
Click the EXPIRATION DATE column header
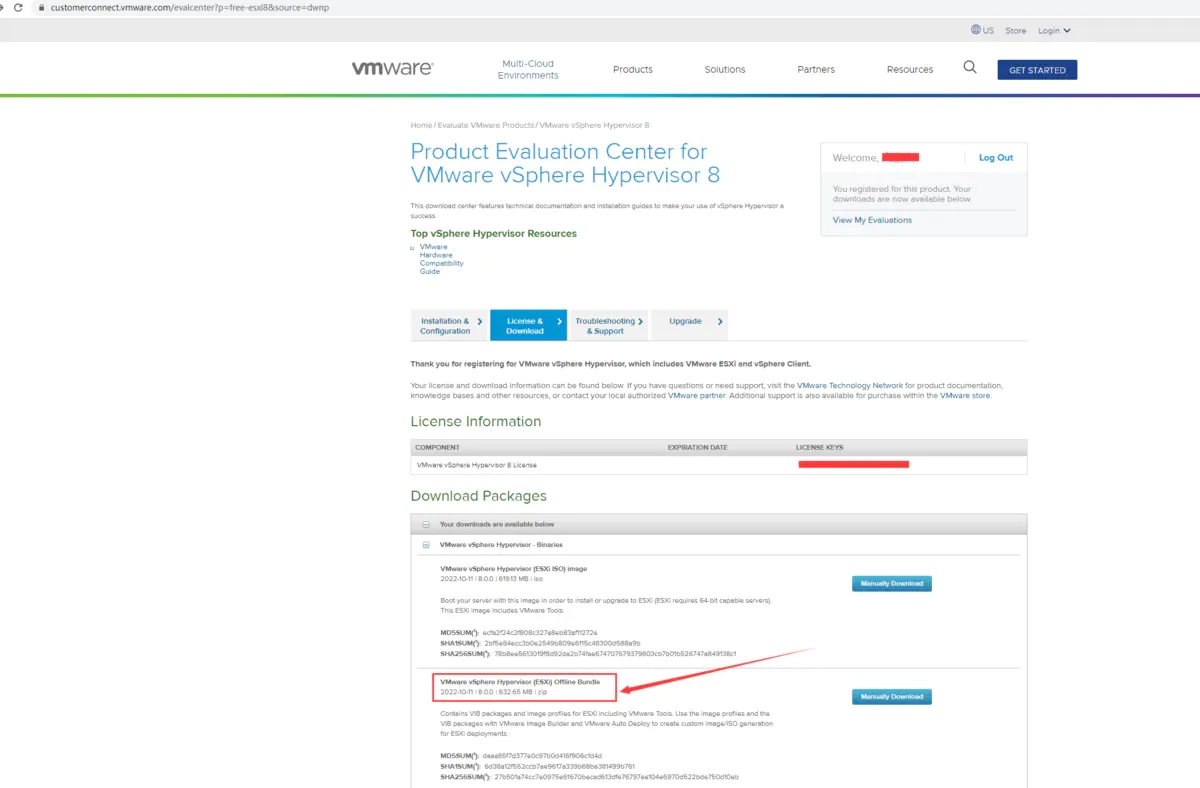click(x=698, y=447)
